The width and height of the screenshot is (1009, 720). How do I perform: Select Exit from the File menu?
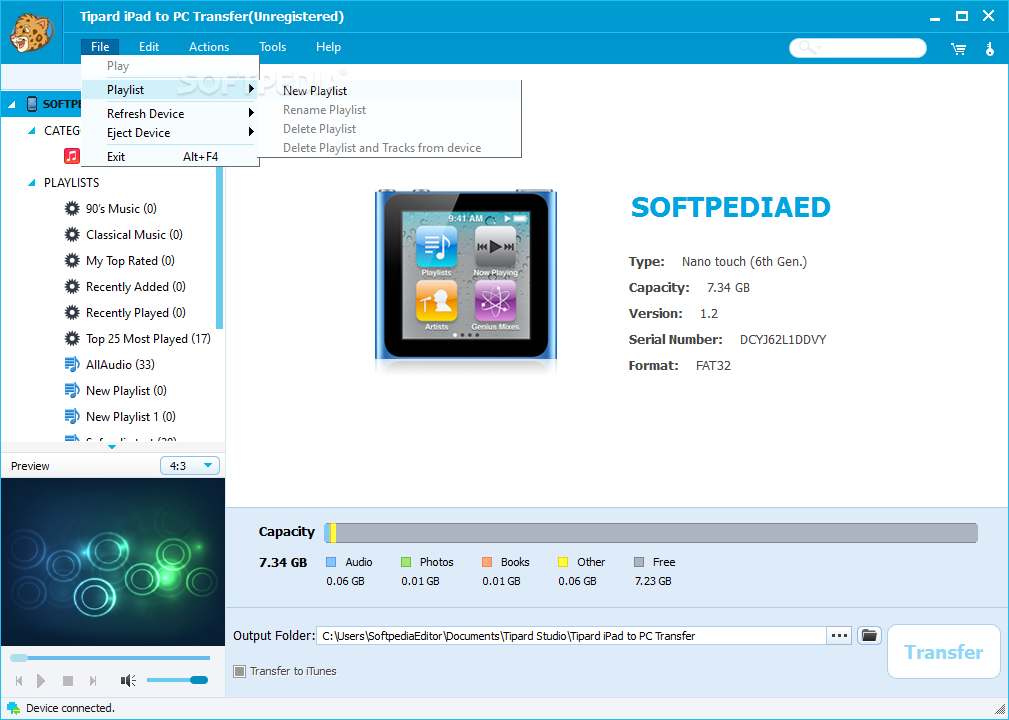[170, 156]
